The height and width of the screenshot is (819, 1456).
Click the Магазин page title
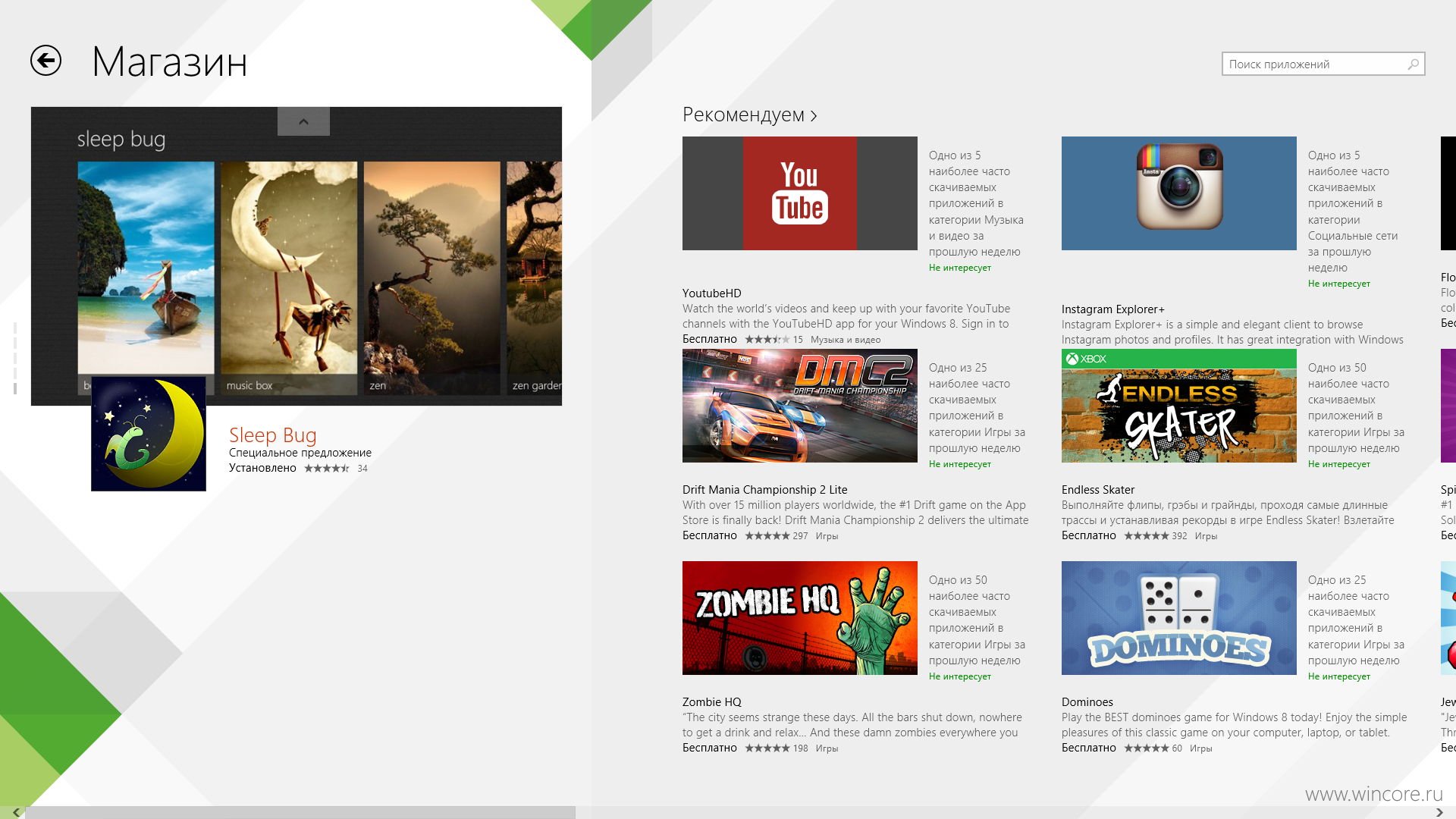click(x=170, y=62)
